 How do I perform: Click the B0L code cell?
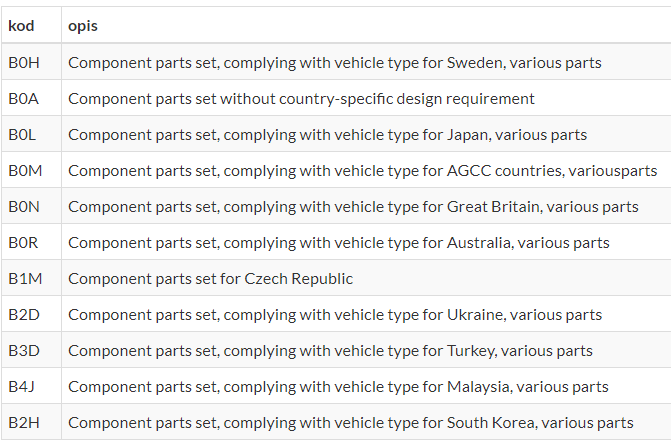(x=22, y=134)
